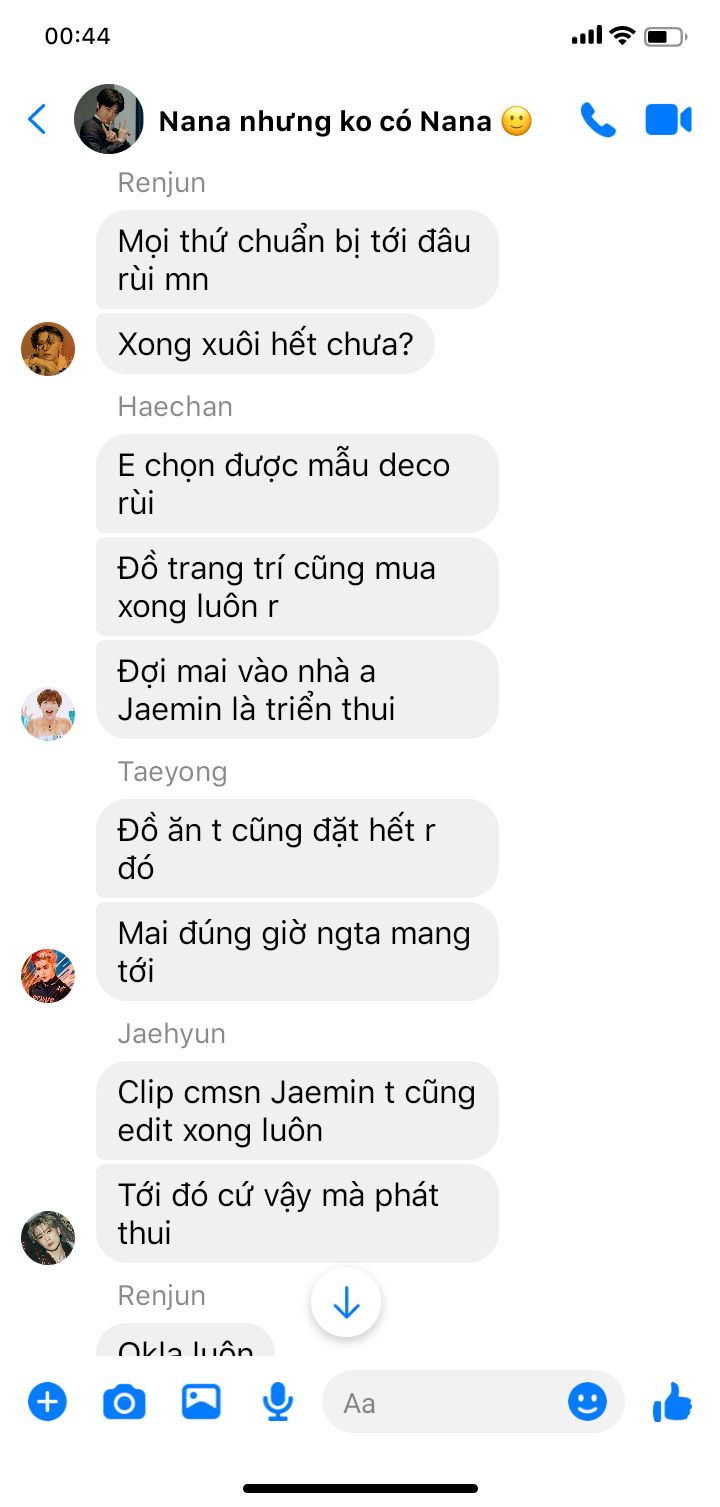The image size is (720, 1507).
Task: Tap Taeyong's profile picture
Action: (x=48, y=976)
